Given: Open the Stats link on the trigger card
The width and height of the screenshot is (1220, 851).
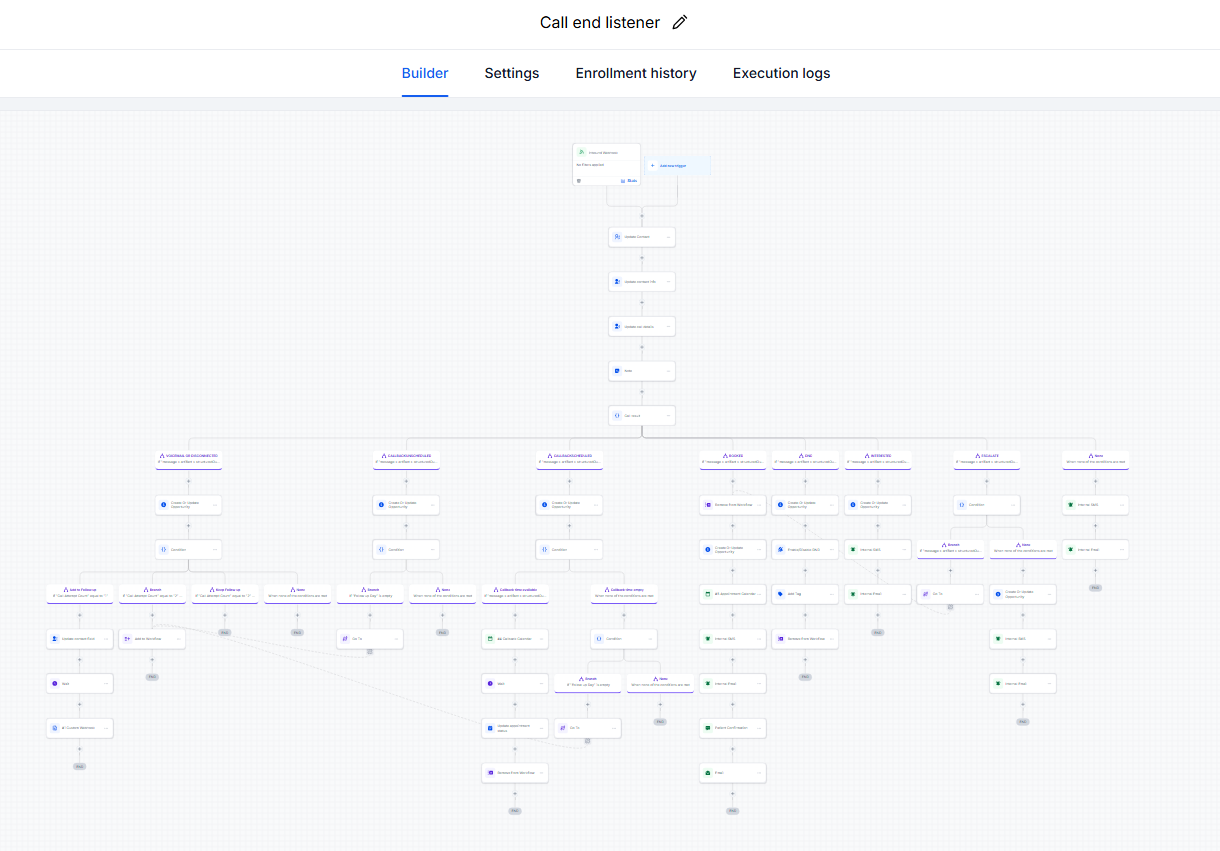Looking at the screenshot, I should [629, 180].
